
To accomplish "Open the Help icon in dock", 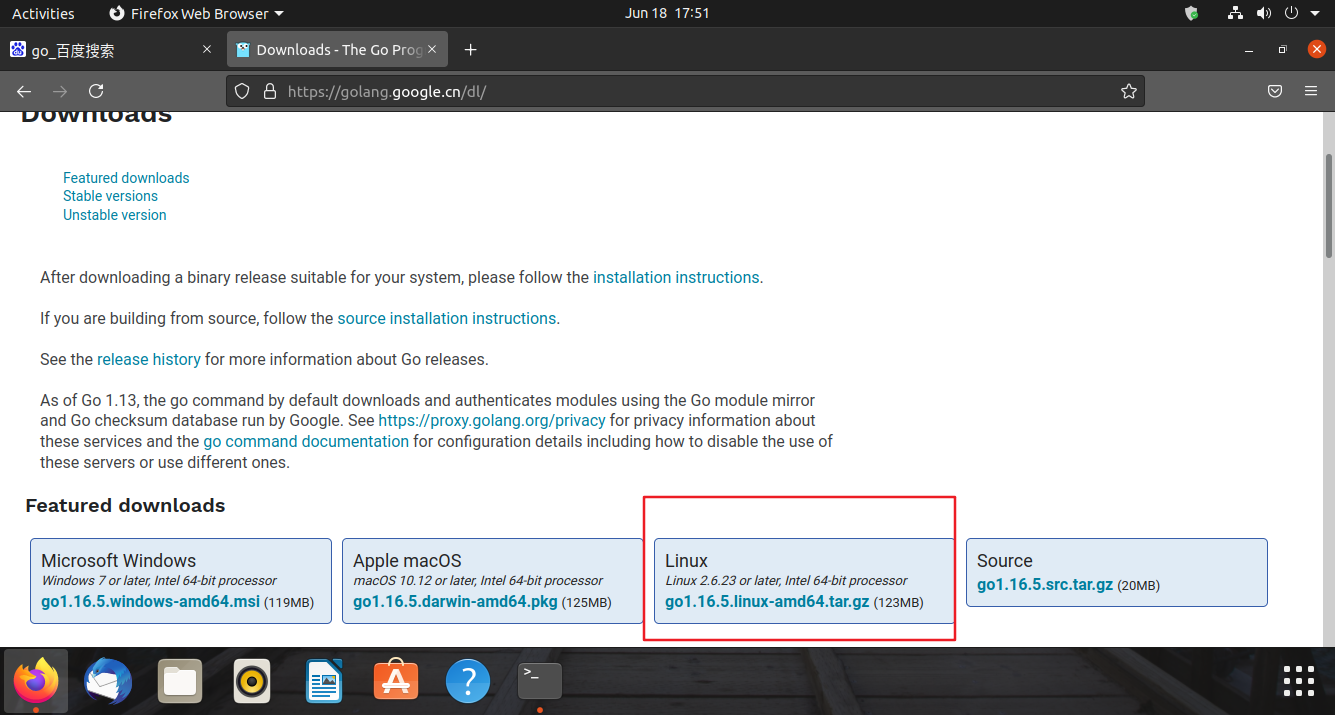I will 468,682.
